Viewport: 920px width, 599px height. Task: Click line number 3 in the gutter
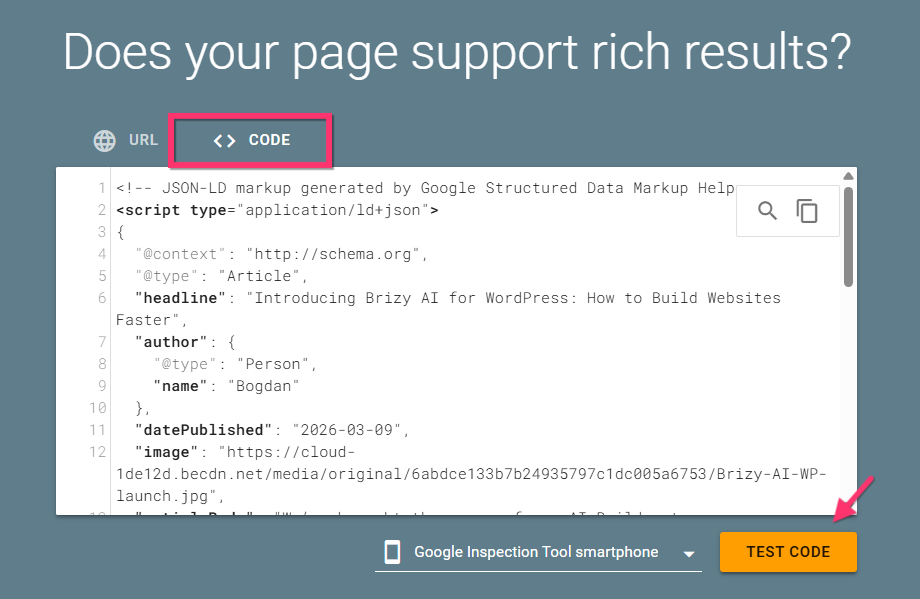(x=102, y=232)
